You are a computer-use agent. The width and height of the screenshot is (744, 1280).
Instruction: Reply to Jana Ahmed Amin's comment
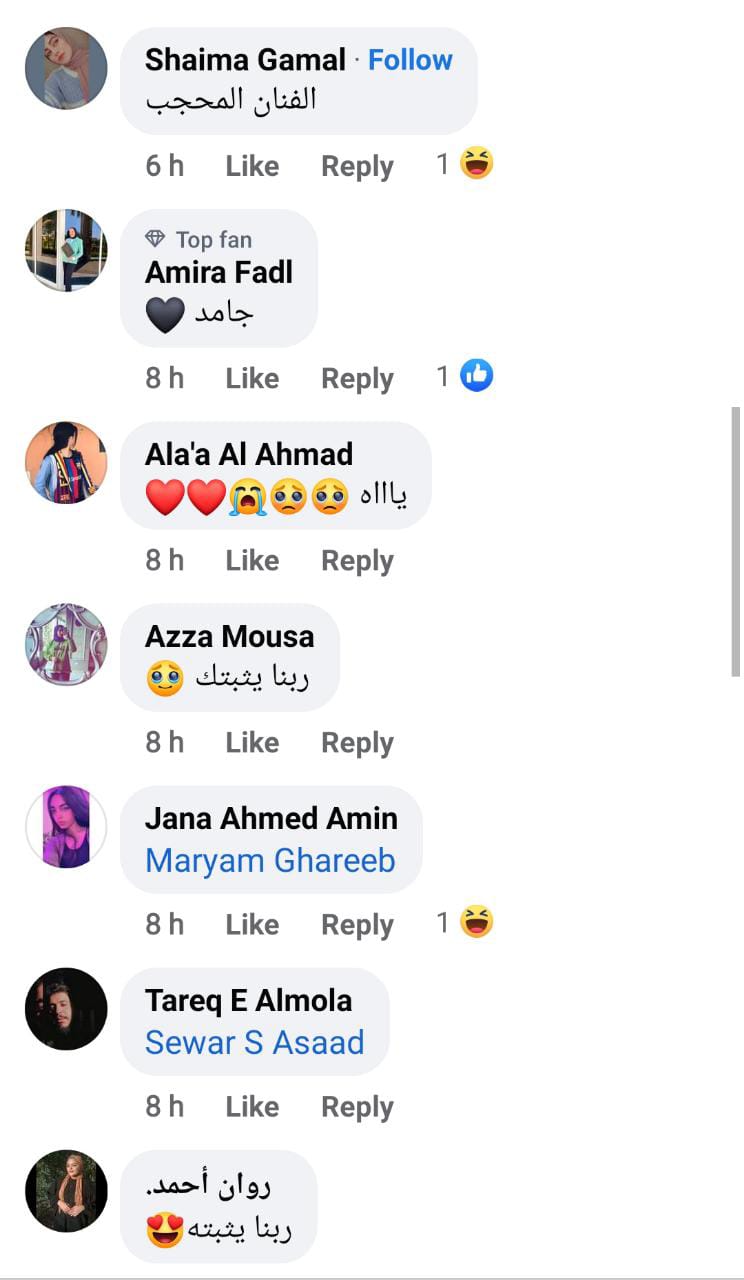(x=357, y=925)
